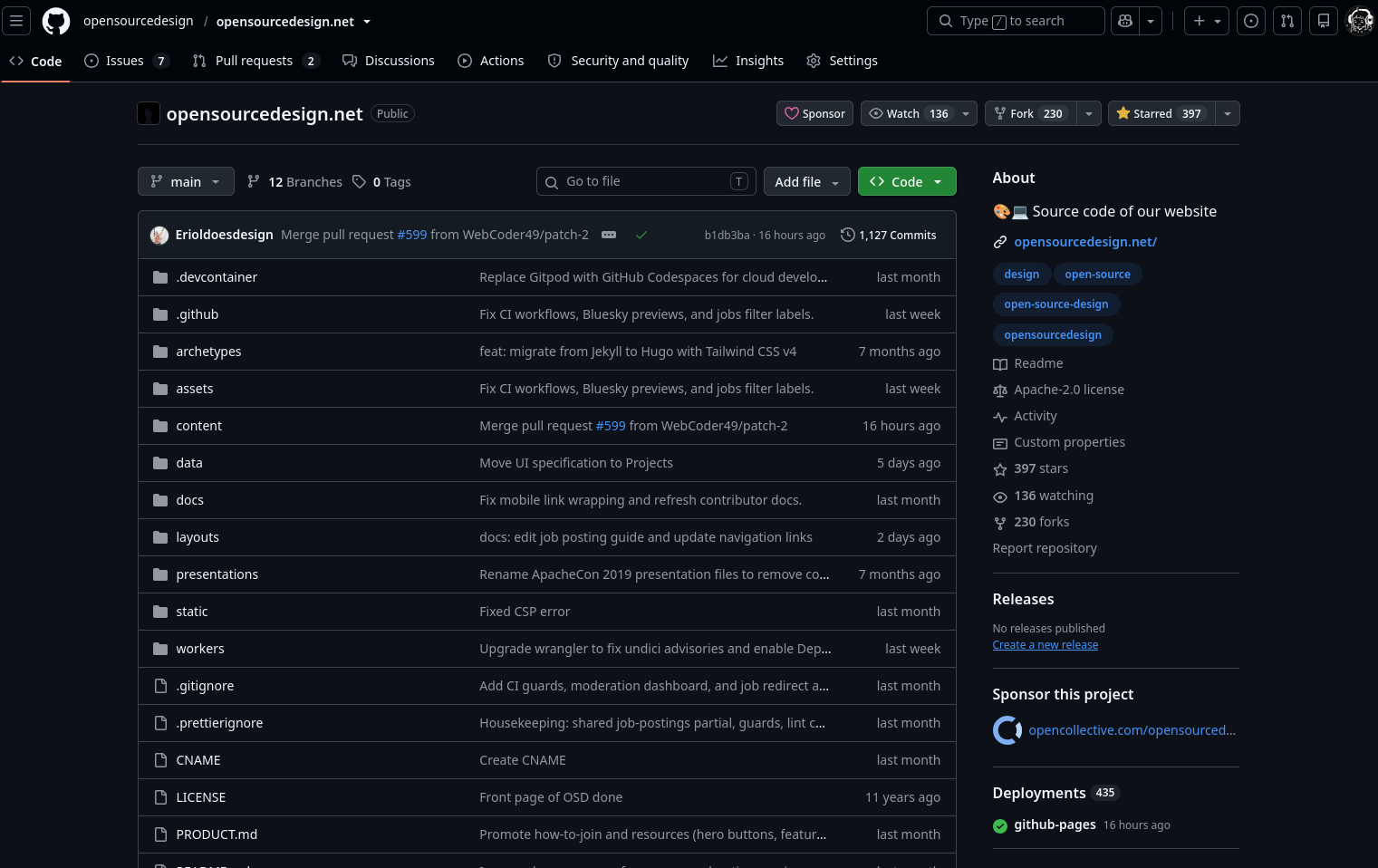Open the presentations folder
Viewport: 1378px width, 868px height.
point(217,574)
